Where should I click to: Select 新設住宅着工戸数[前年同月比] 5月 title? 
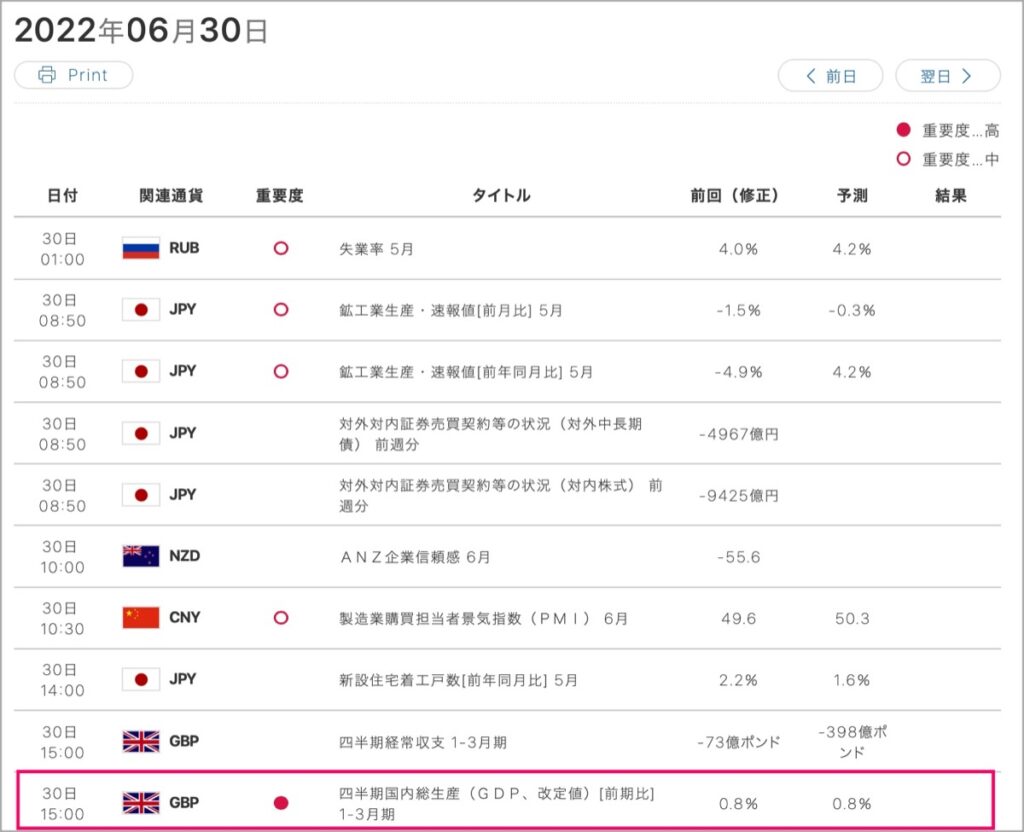pyautogui.click(x=458, y=680)
